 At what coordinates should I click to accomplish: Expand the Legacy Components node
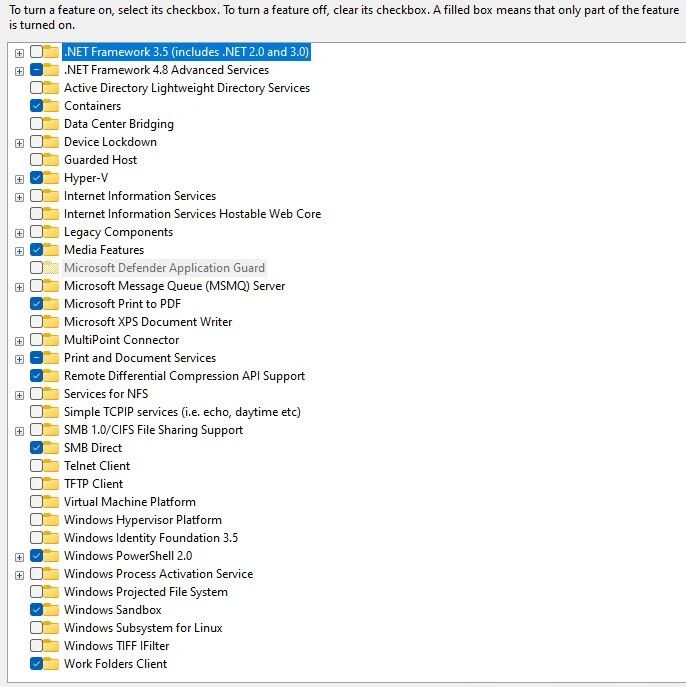coord(19,233)
